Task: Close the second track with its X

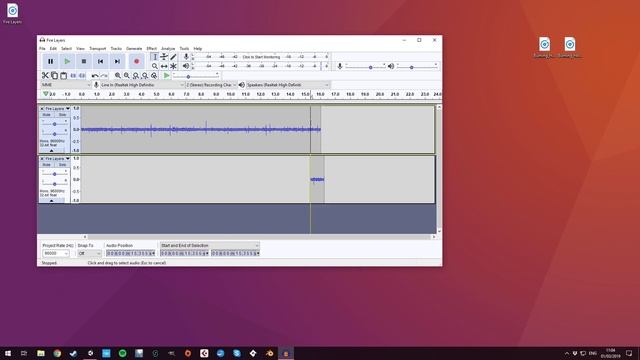Action: pyautogui.click(x=42, y=158)
